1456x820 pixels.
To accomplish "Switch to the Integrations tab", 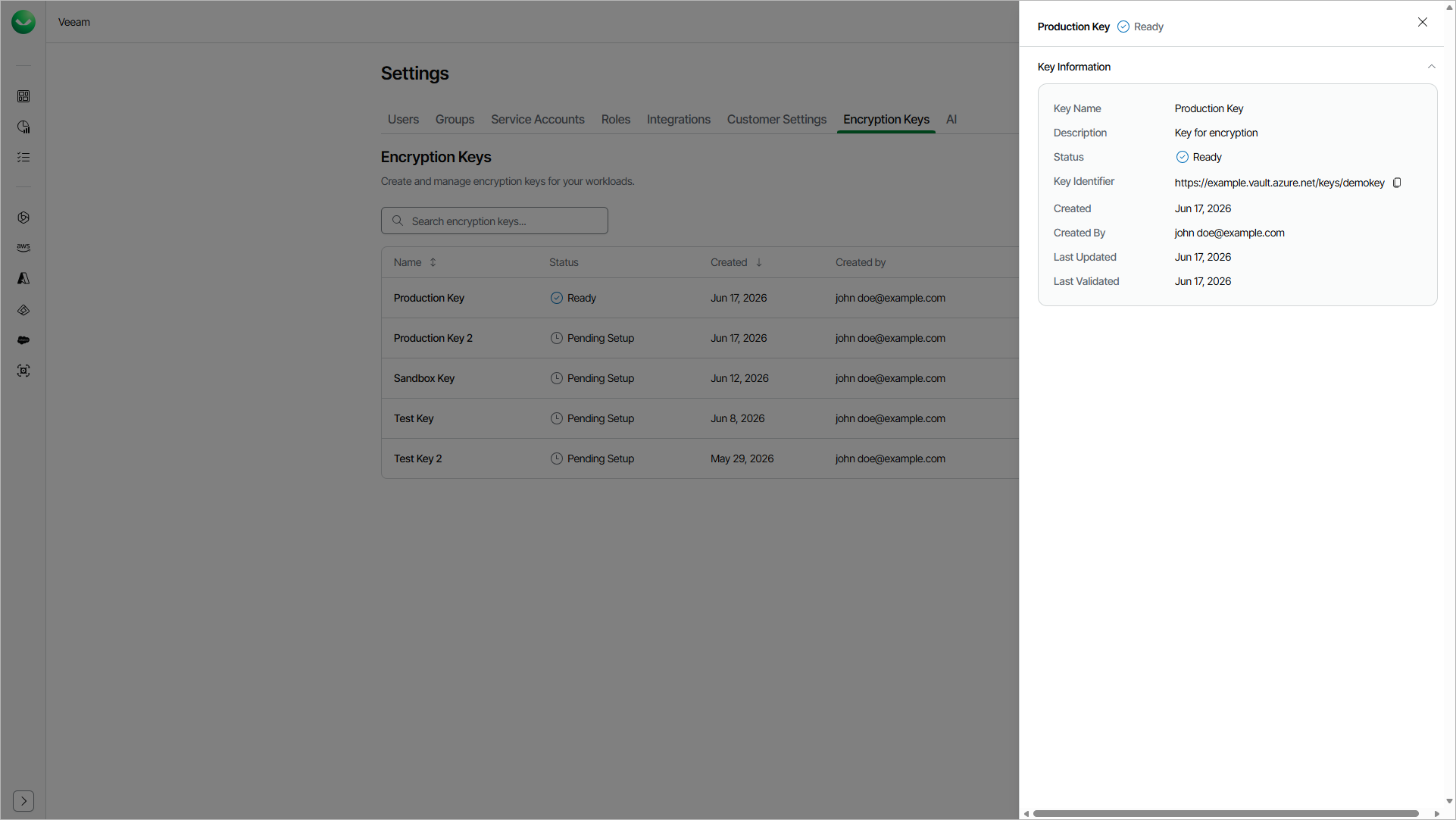I will point(679,119).
